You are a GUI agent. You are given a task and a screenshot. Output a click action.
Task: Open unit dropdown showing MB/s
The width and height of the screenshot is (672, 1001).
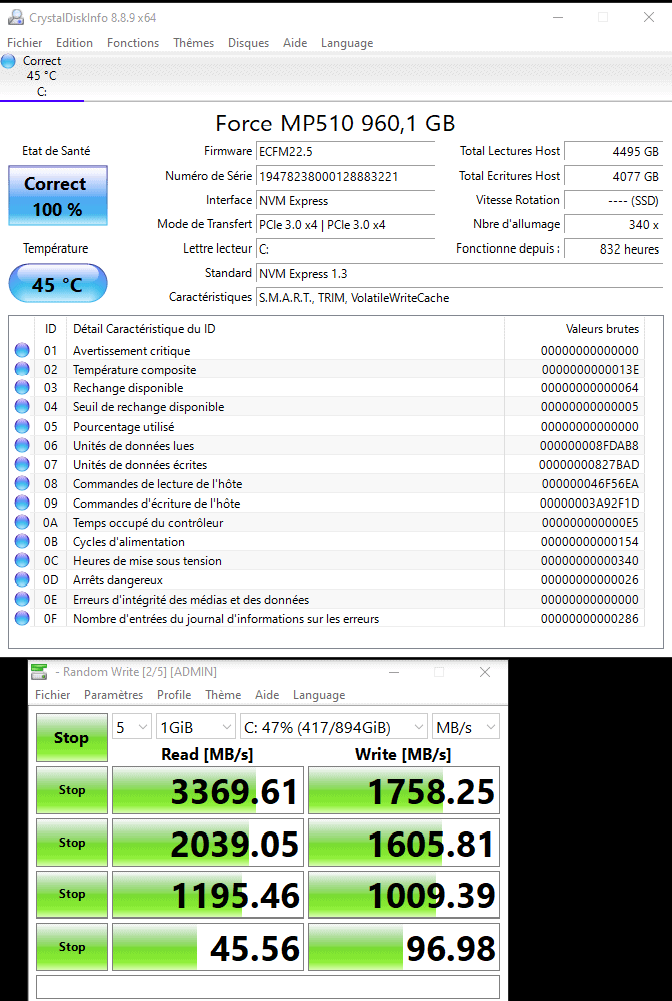(x=465, y=727)
